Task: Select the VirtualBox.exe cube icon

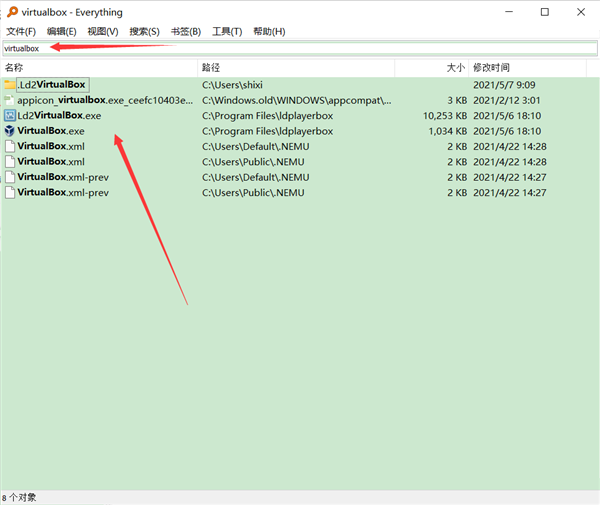Action: [x=10, y=131]
